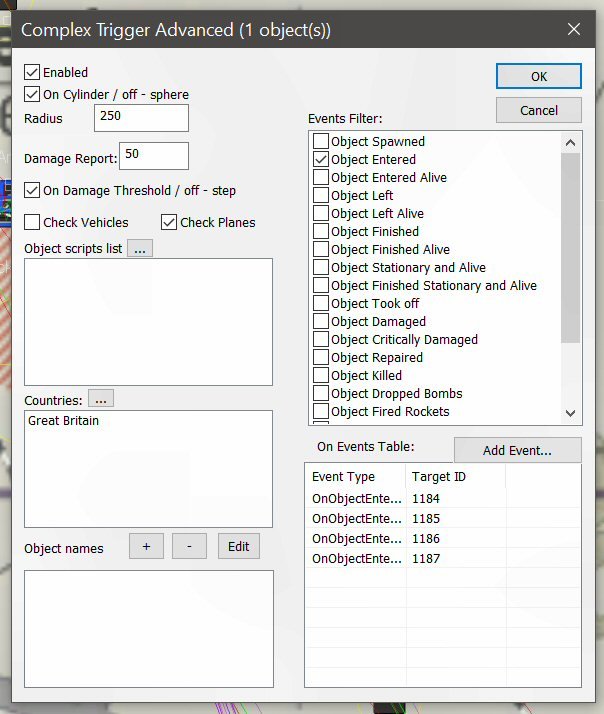This screenshot has height=714, width=604.
Task: Check Object Finished Alive filter
Action: coord(321,249)
